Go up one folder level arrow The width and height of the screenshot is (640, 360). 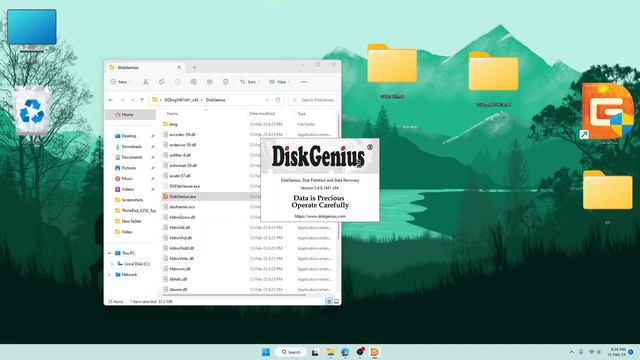tap(142, 100)
